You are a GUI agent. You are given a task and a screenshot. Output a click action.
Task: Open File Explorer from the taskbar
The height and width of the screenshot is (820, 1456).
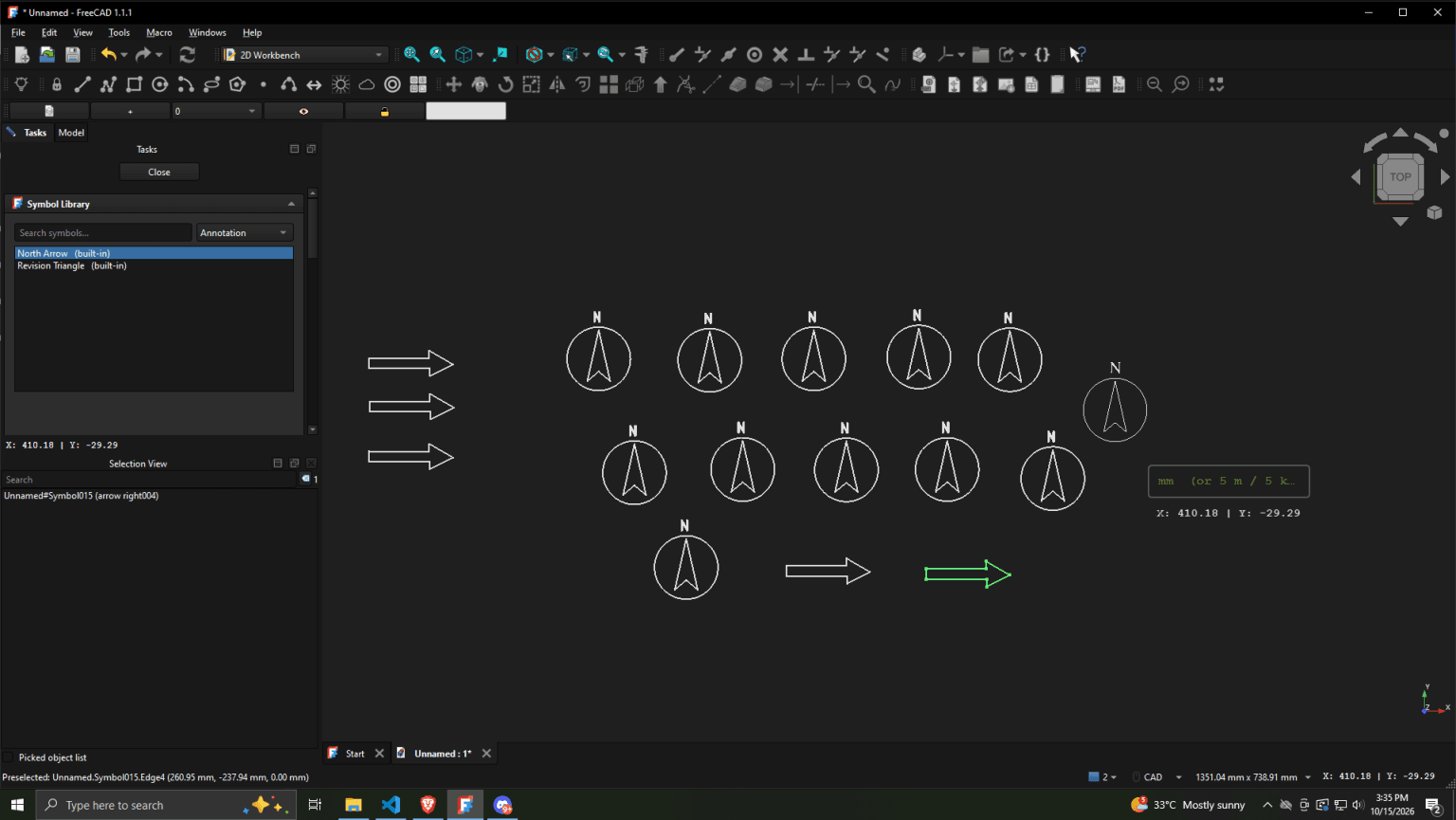[x=354, y=805]
